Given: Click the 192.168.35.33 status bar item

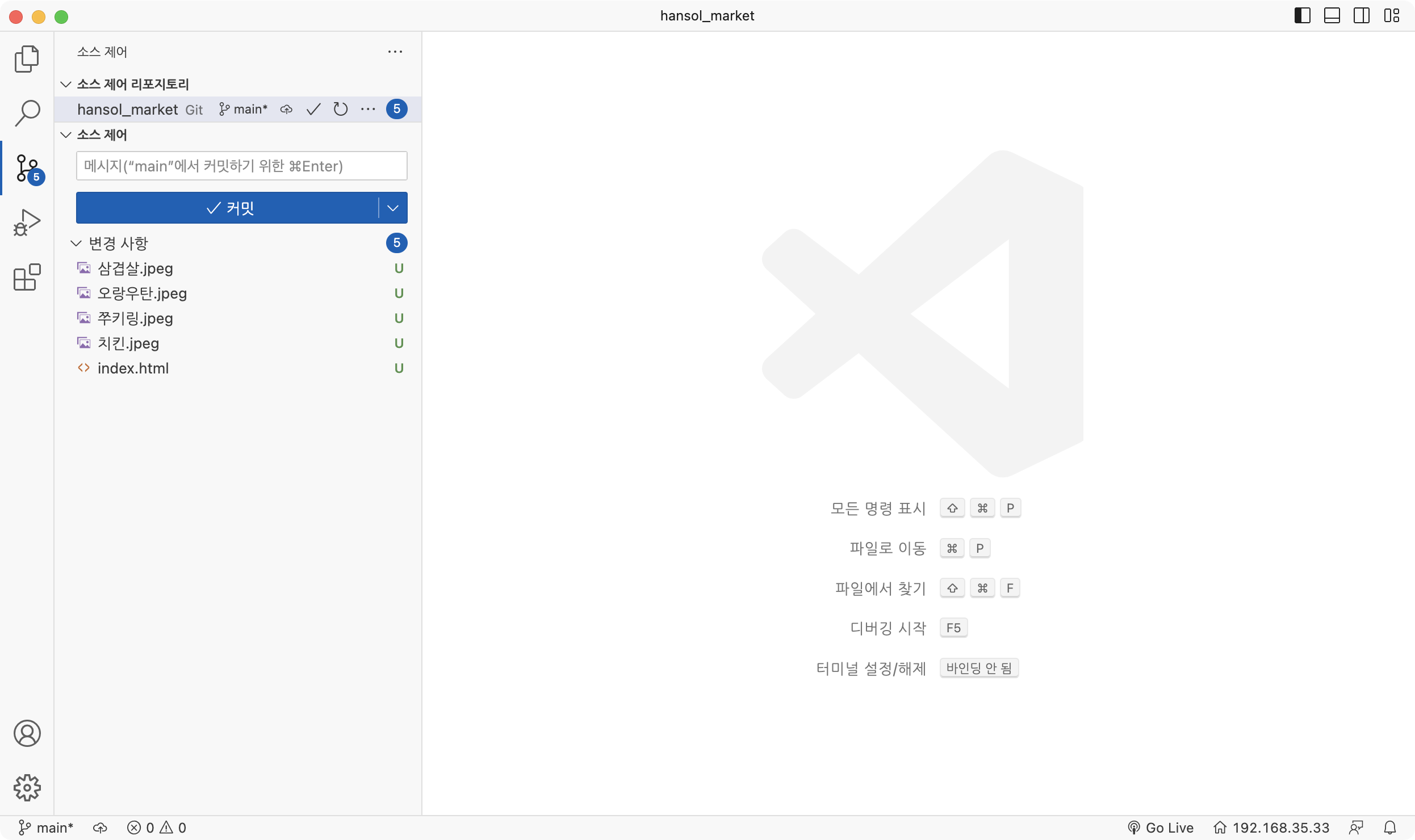Looking at the screenshot, I should point(1271,828).
